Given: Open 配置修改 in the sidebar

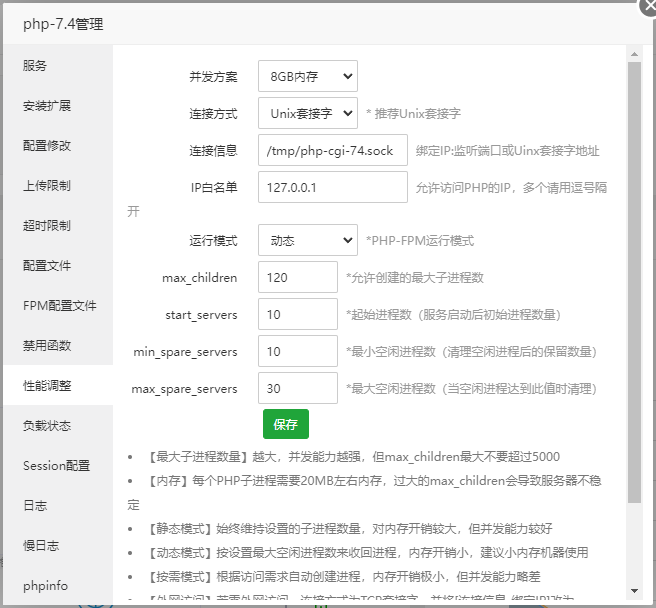Looking at the screenshot, I should point(47,146).
